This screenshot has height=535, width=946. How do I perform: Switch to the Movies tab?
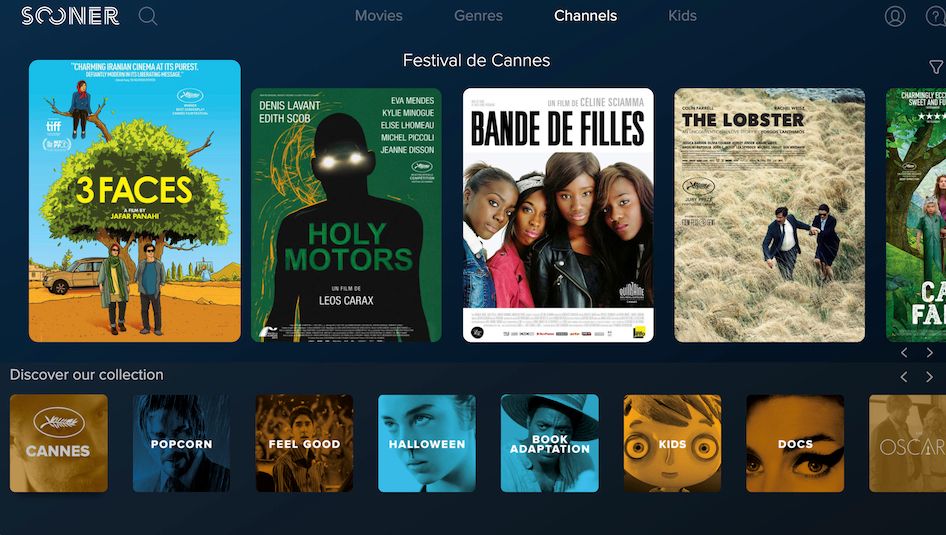378,16
